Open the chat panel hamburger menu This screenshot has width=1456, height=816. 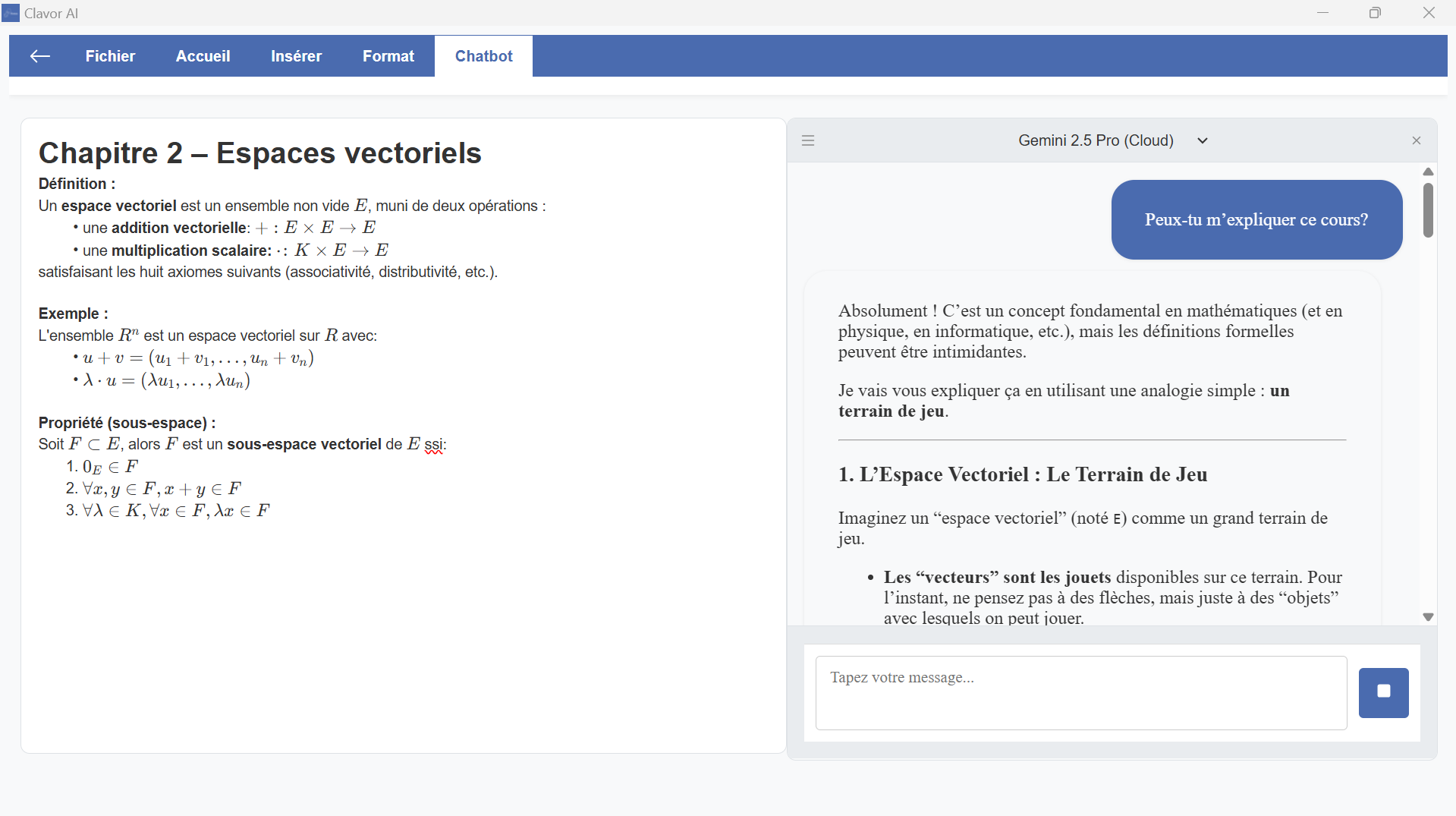(808, 140)
